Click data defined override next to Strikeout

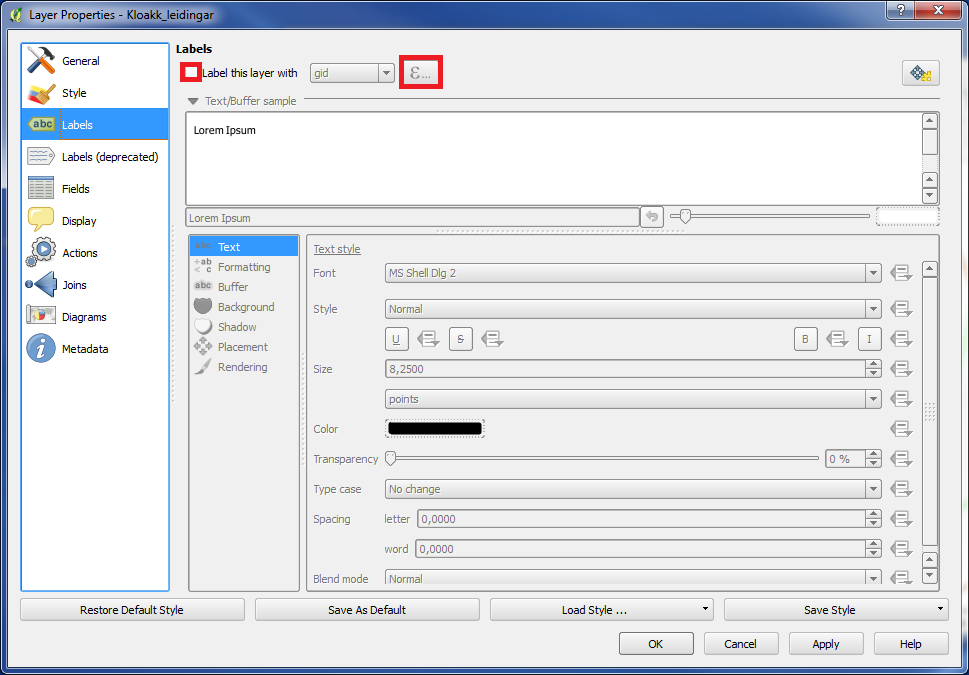493,339
